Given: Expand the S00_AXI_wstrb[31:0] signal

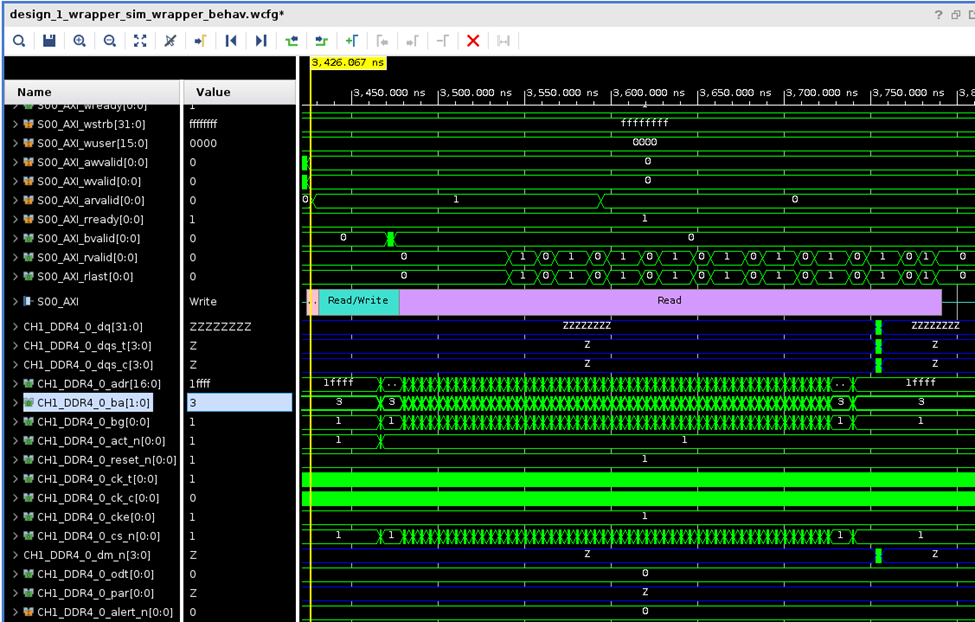Looking at the screenshot, I should pos(16,124).
